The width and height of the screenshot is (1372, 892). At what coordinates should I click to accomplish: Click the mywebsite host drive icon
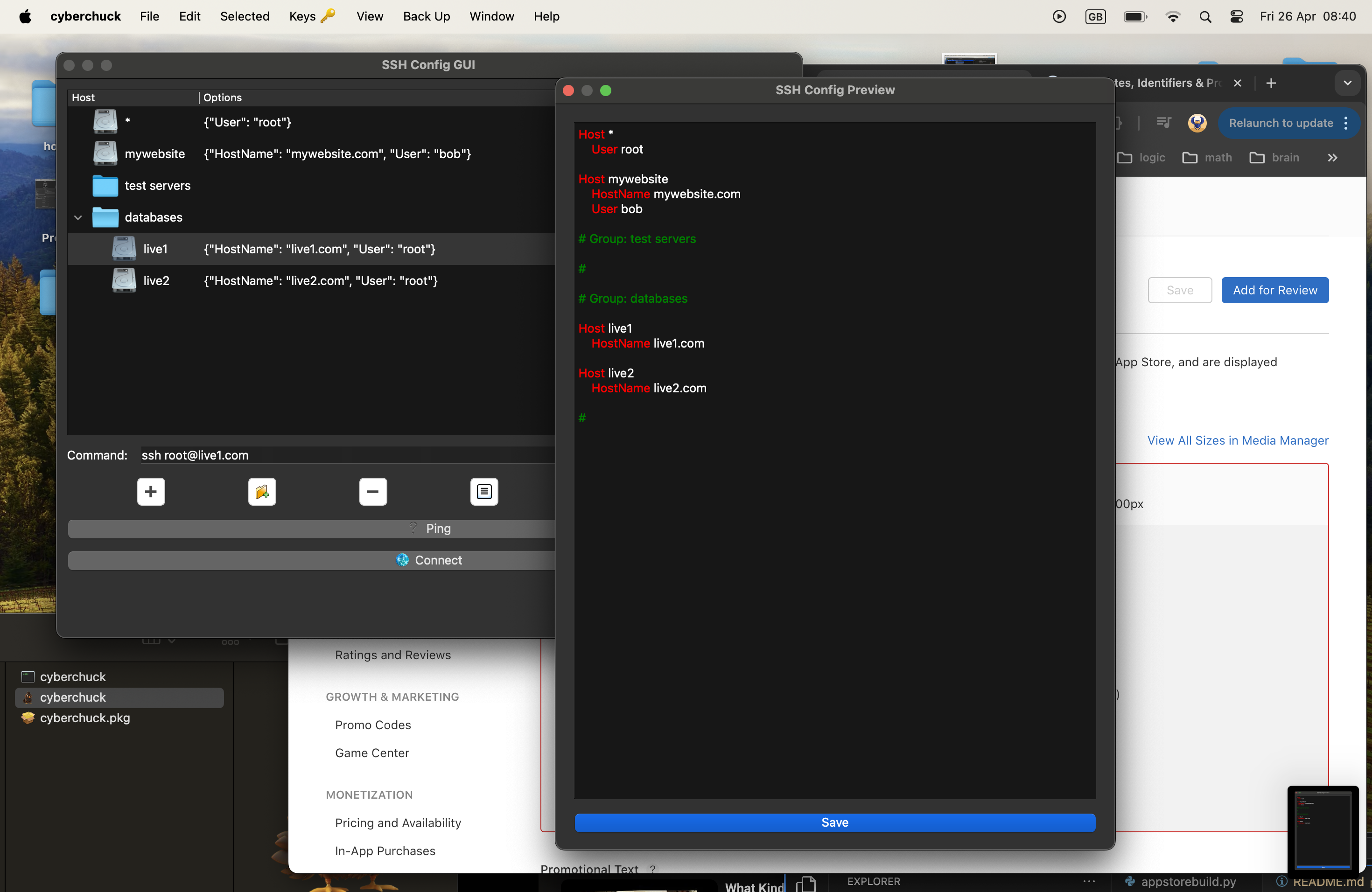105,153
